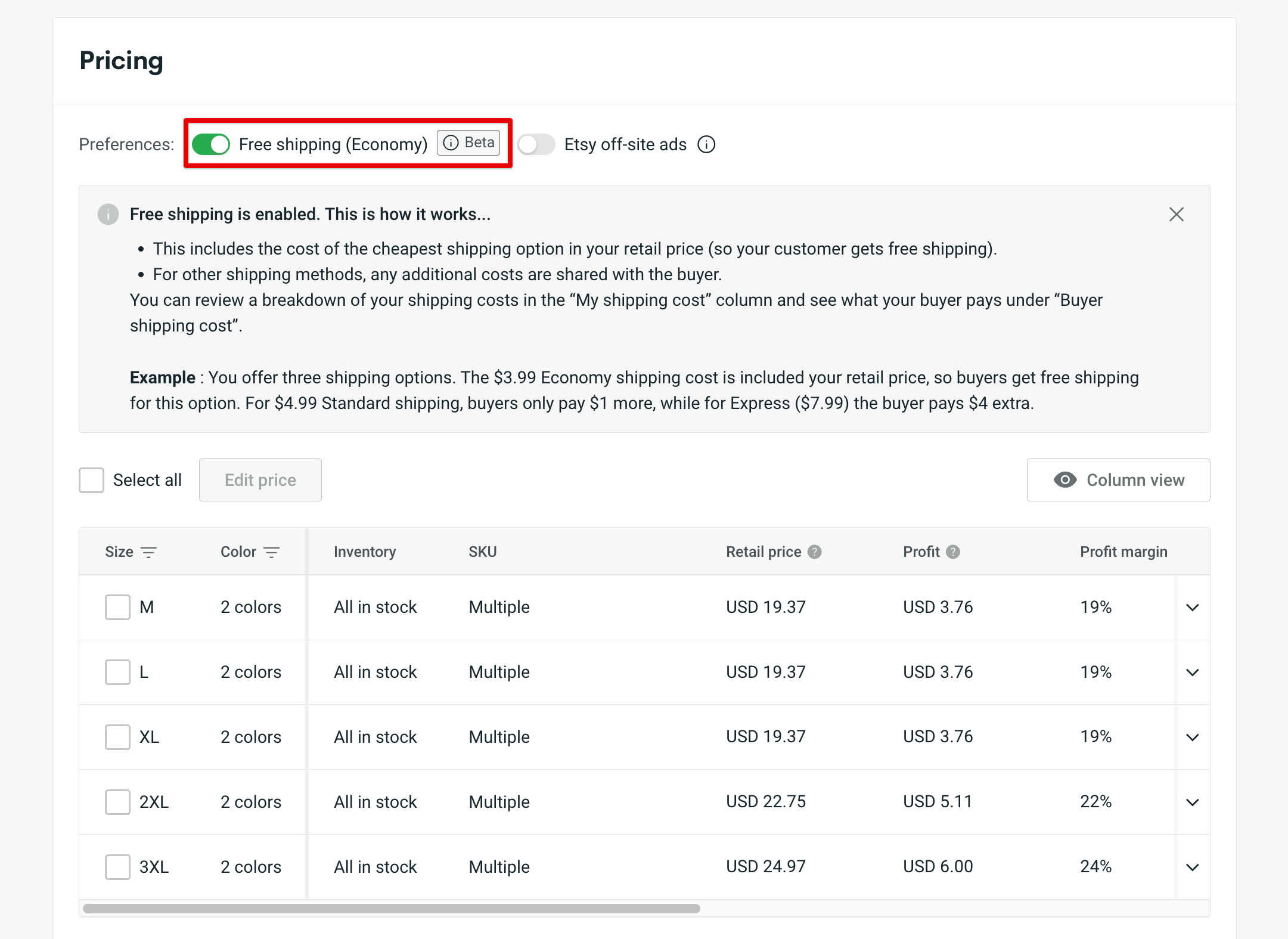Expand the size M row details
The width and height of the screenshot is (1288, 939).
click(x=1193, y=608)
